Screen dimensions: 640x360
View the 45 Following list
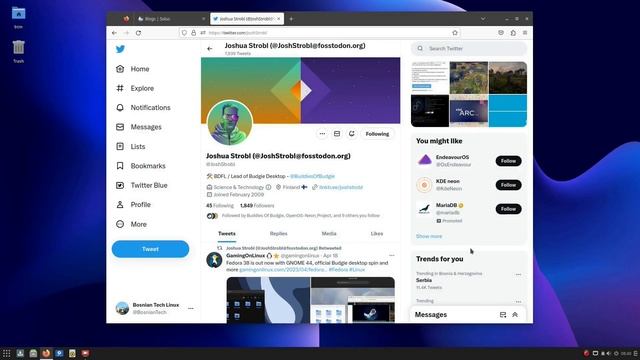(220, 206)
